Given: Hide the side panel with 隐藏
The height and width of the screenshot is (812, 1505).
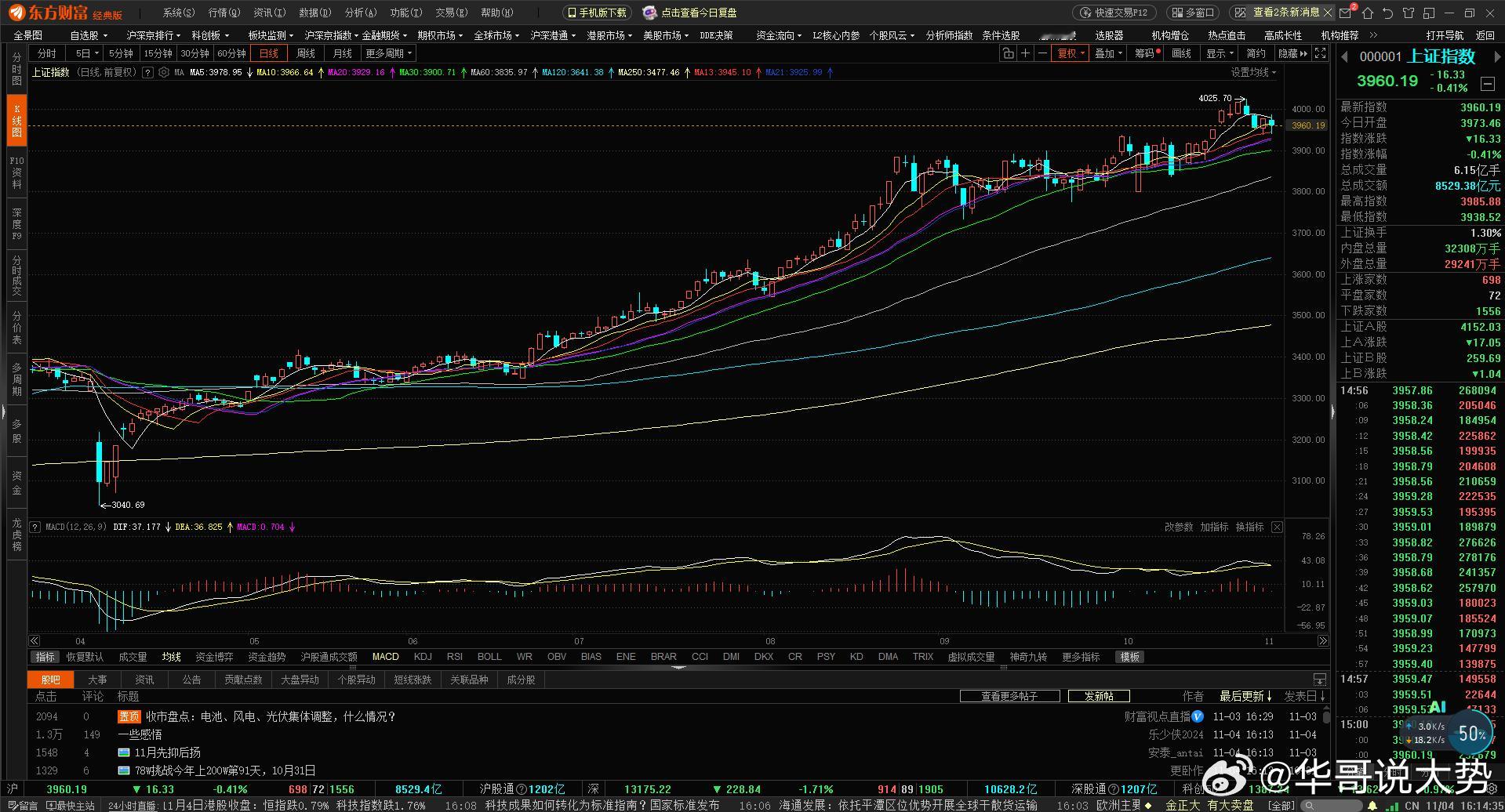Looking at the screenshot, I should pos(1292,53).
